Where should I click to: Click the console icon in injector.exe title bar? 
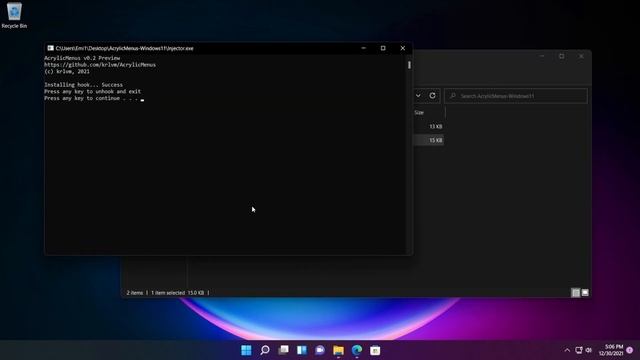click(50, 48)
